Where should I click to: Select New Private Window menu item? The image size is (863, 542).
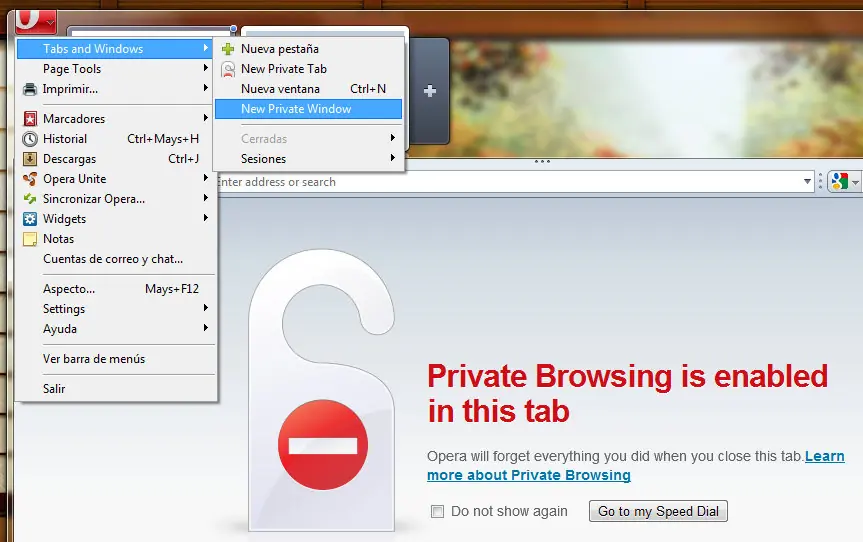click(308, 109)
